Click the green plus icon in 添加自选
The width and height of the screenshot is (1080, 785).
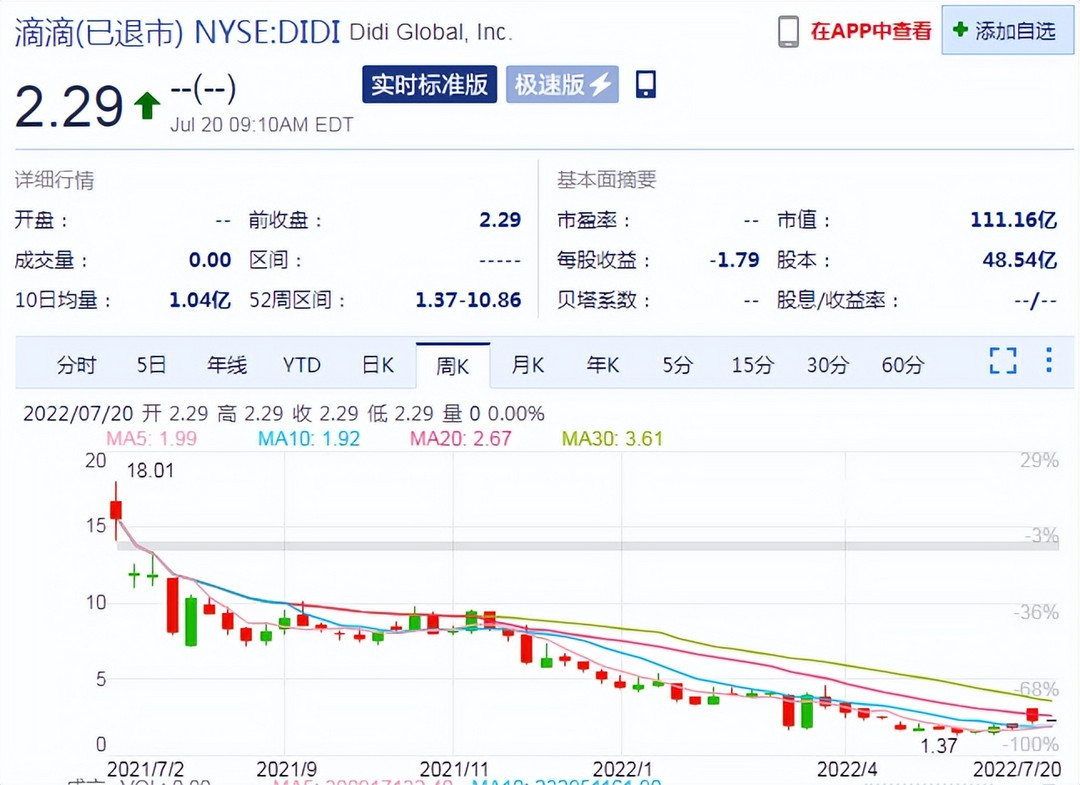click(x=960, y=30)
